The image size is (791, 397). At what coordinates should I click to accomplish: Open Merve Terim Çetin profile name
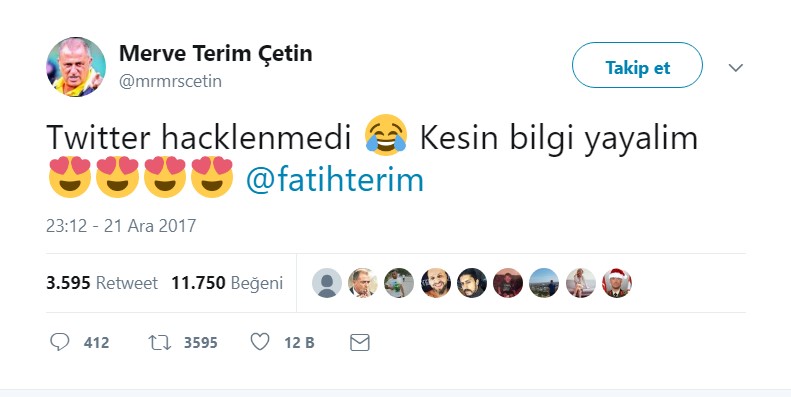215,53
